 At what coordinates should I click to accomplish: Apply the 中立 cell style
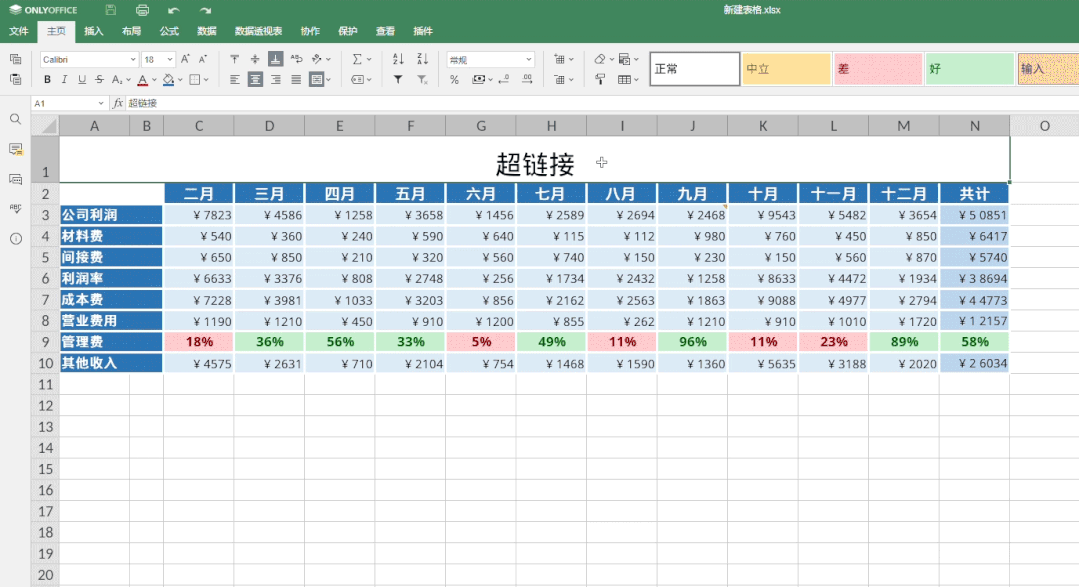pyautogui.click(x=786, y=69)
